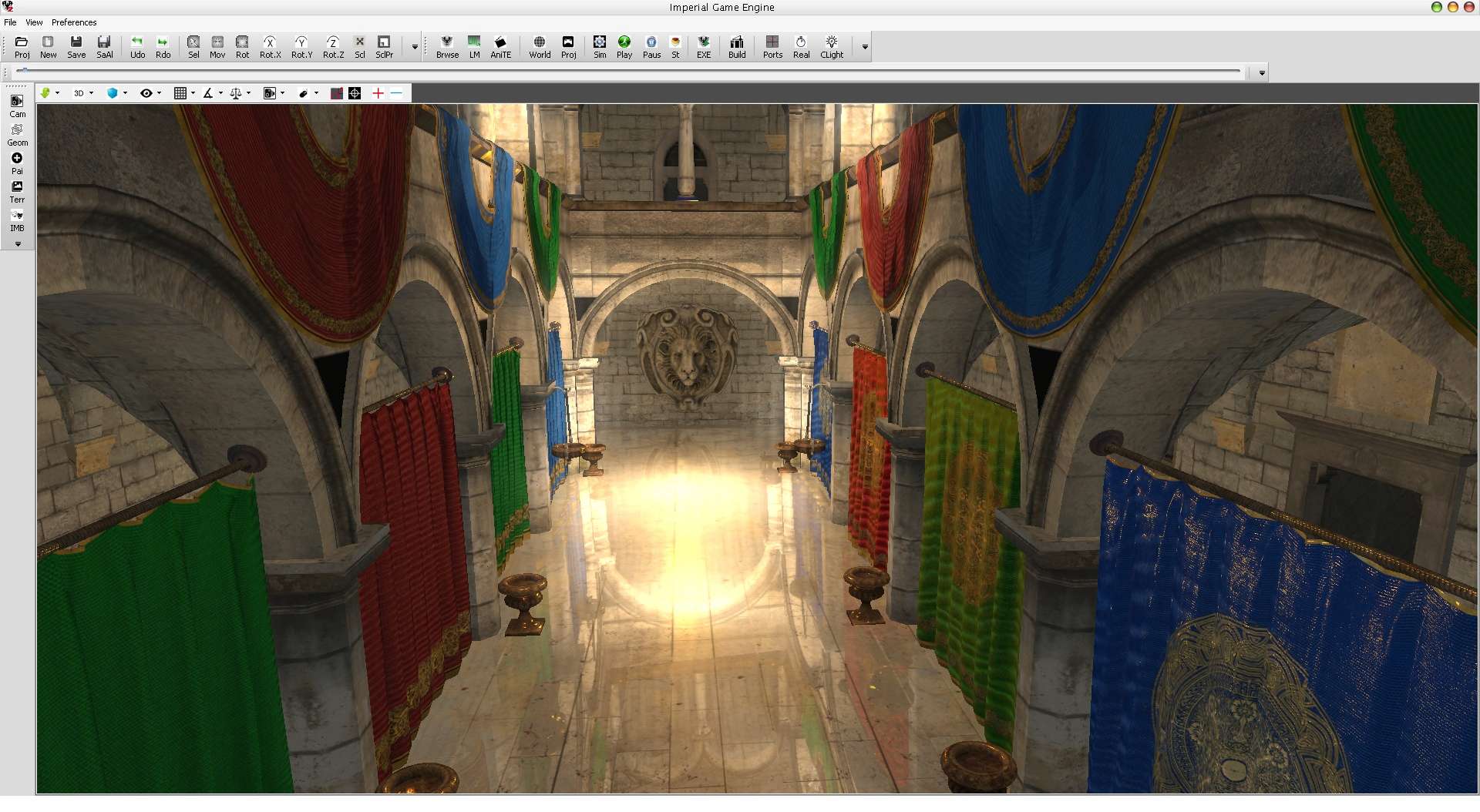Screen dimensions: 1480x812
Task: Start simulation with Sim
Action: pyautogui.click(x=600, y=46)
